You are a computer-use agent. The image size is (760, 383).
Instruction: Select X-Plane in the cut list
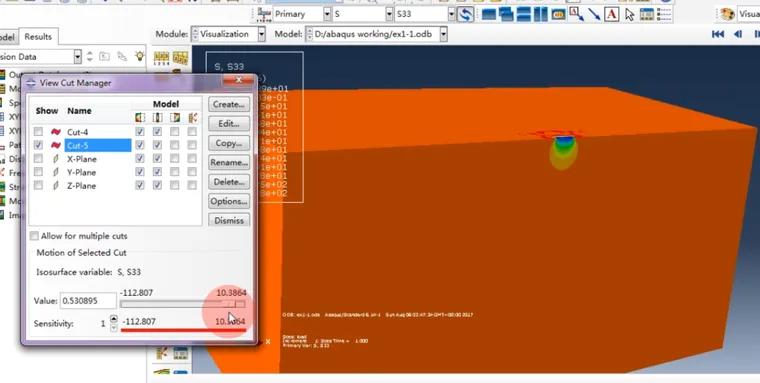(x=82, y=159)
